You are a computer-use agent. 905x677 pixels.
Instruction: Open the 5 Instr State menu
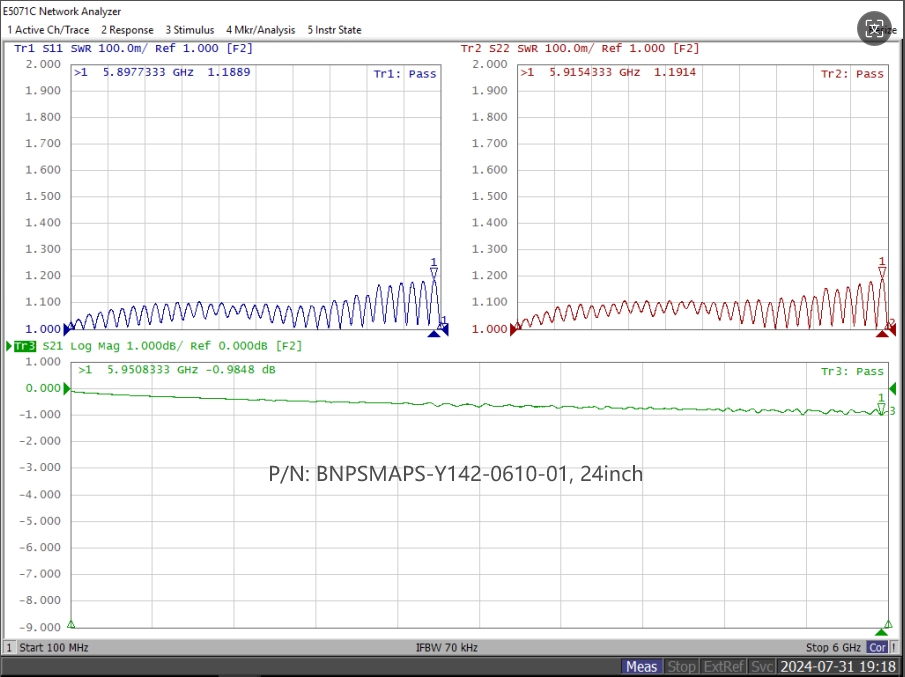(334, 30)
